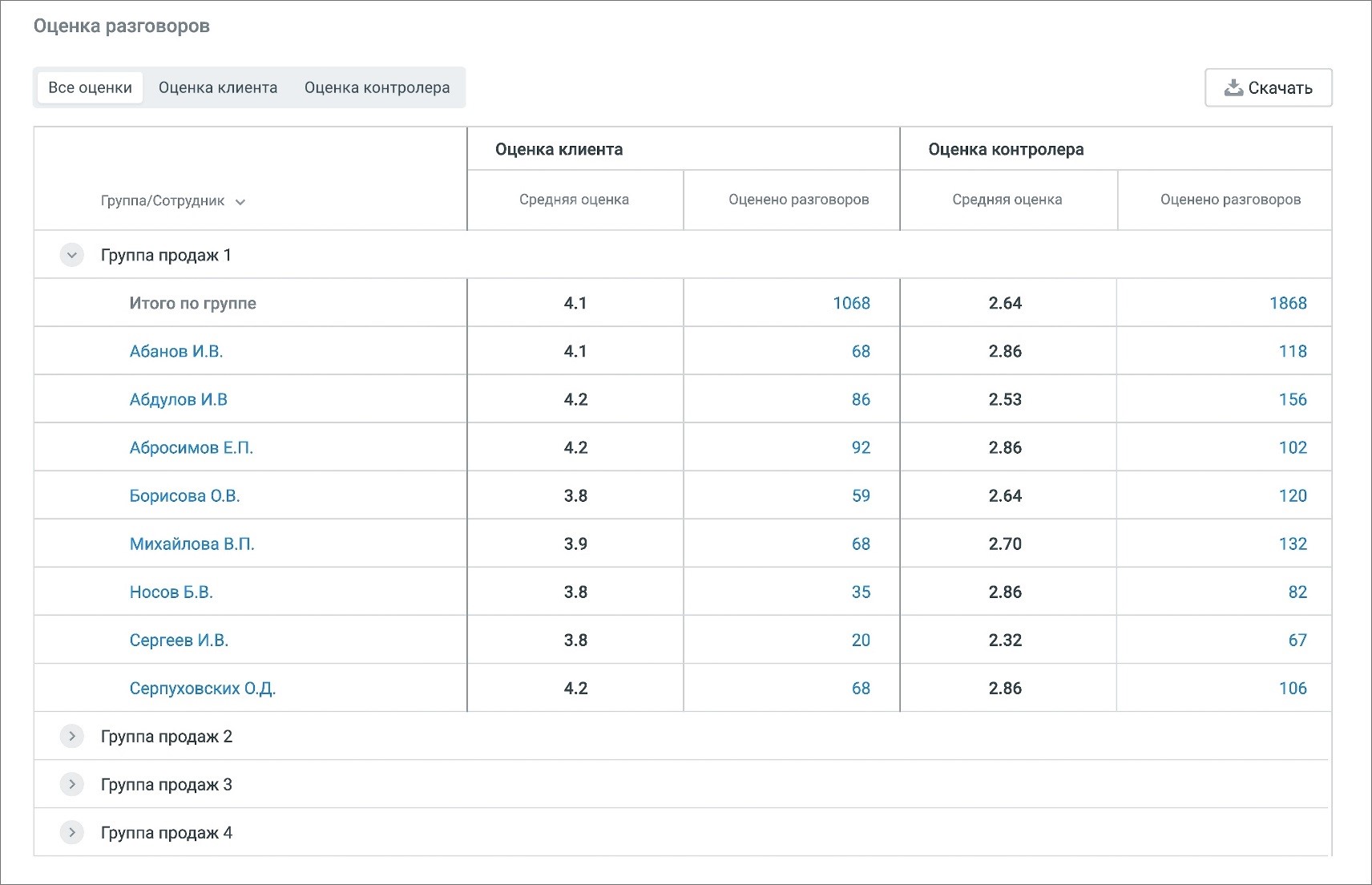Click Сергеев И.В. employee link

point(180,640)
